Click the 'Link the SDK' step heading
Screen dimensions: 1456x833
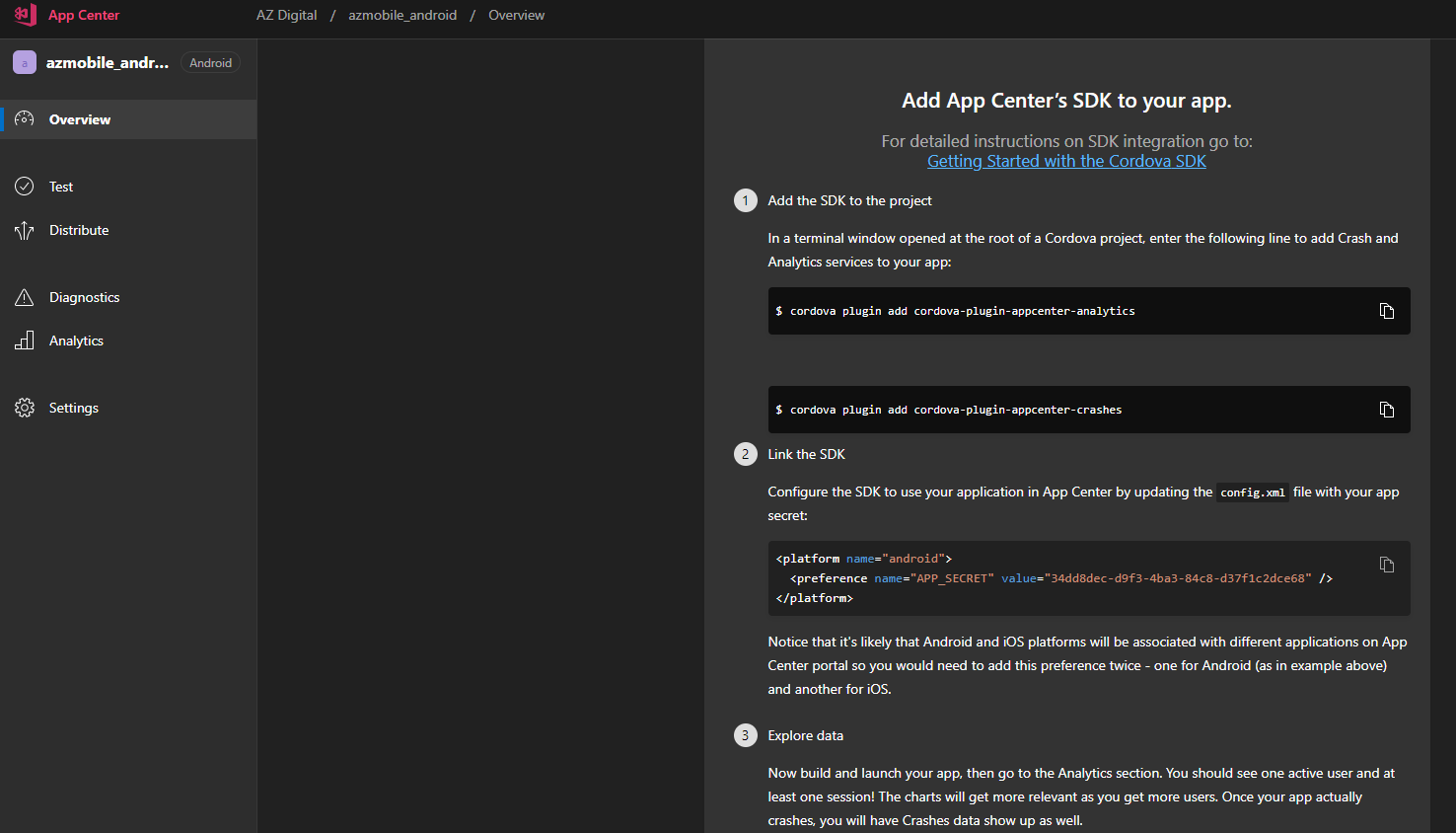click(806, 454)
